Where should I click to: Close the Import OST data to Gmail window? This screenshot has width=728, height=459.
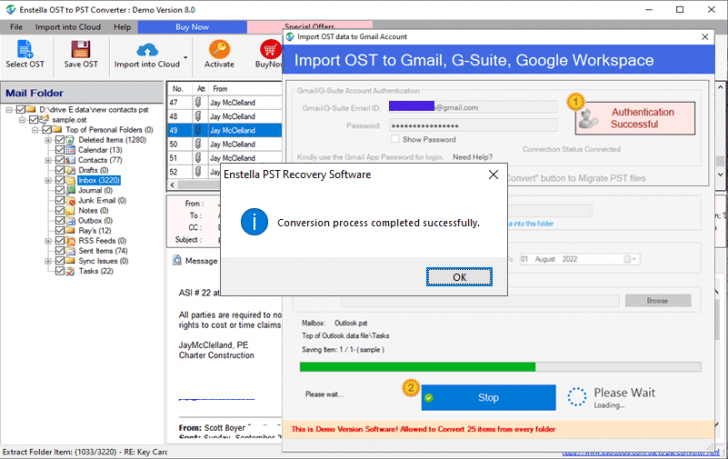click(705, 37)
